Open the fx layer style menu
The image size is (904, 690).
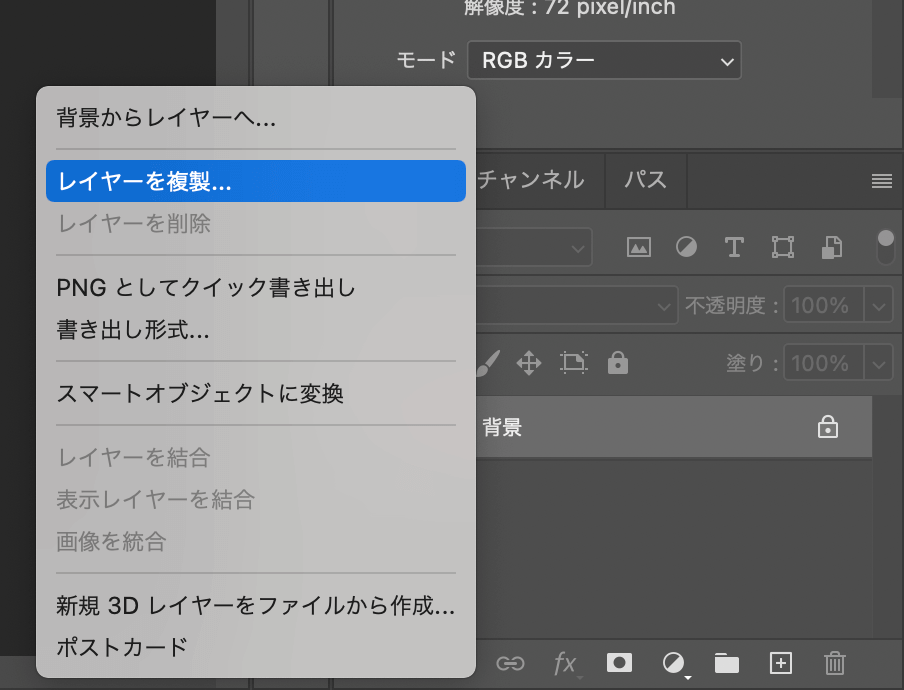pos(566,663)
